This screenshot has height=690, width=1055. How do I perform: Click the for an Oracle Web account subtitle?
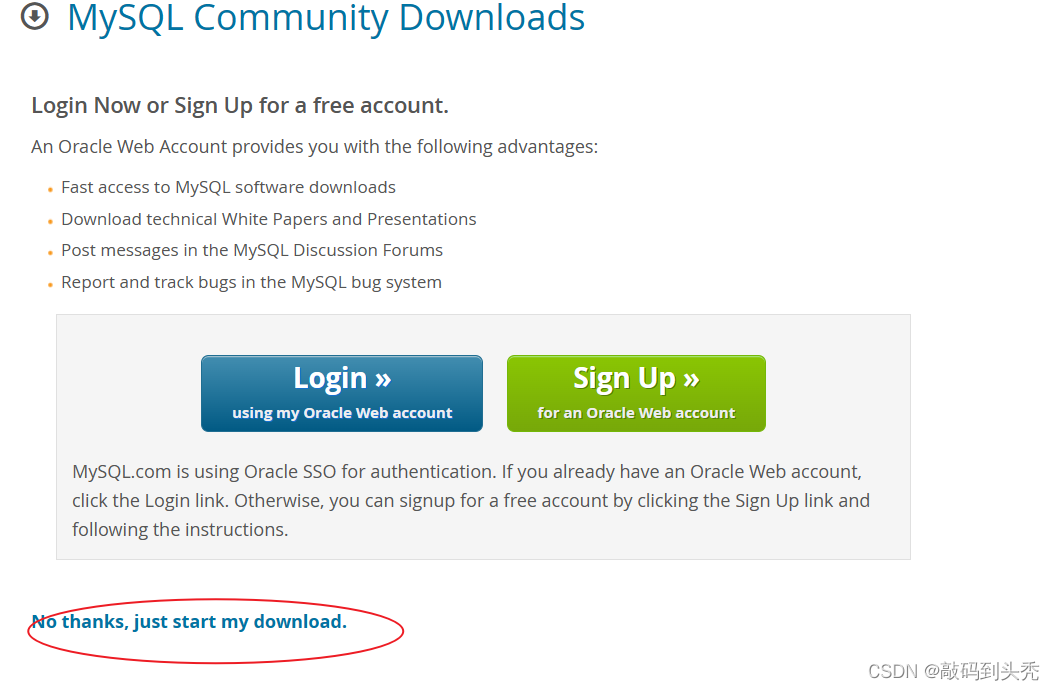click(636, 413)
